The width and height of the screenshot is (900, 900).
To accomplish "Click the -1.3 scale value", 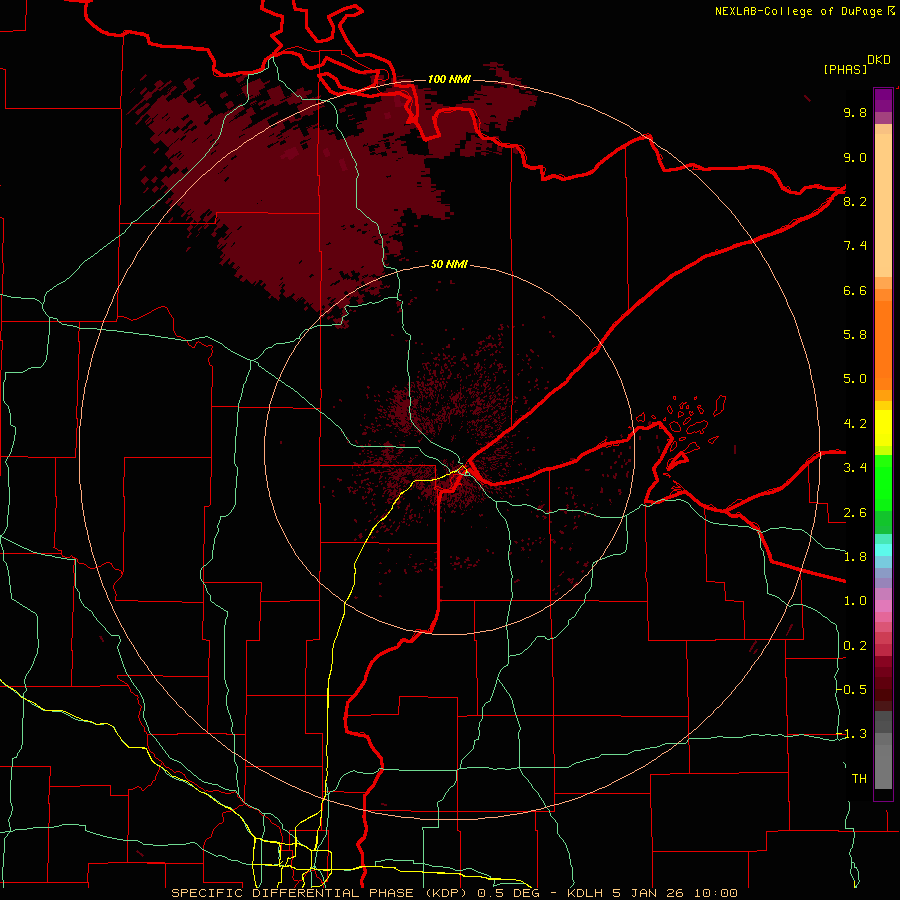I will pyautogui.click(x=851, y=735).
